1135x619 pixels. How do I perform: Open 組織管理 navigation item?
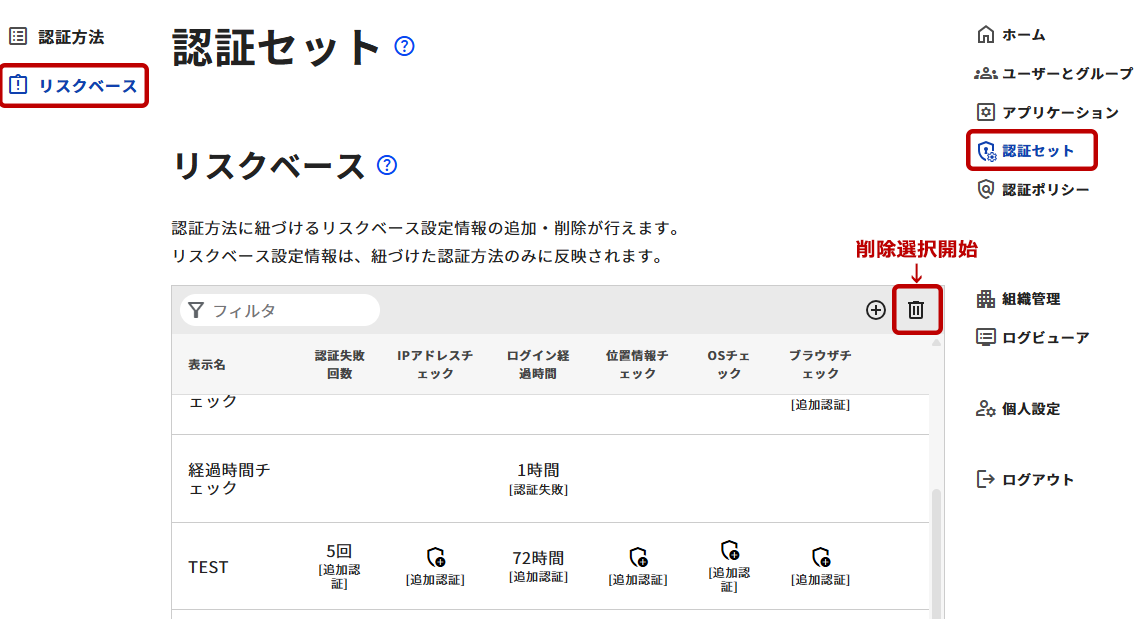(x=1030, y=299)
